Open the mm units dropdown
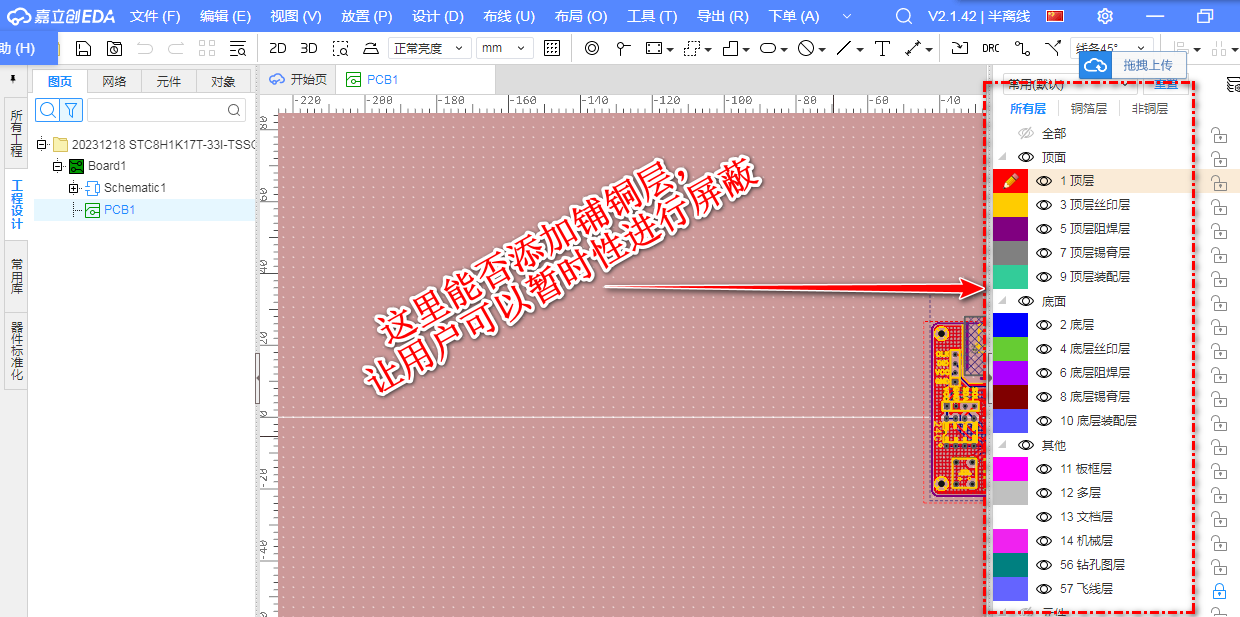The image size is (1240, 617). pos(506,48)
